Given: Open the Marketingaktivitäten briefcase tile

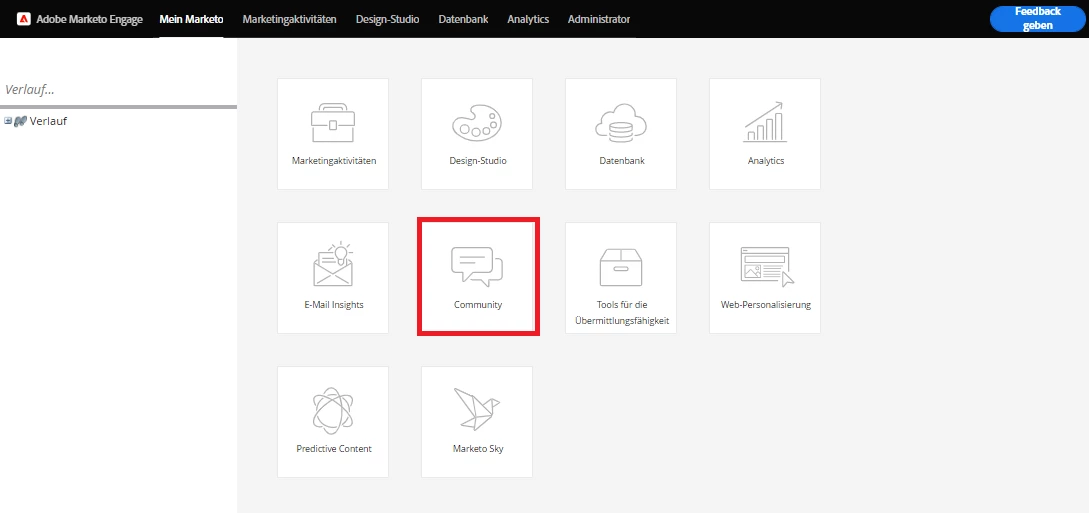Looking at the screenshot, I should pos(333,134).
